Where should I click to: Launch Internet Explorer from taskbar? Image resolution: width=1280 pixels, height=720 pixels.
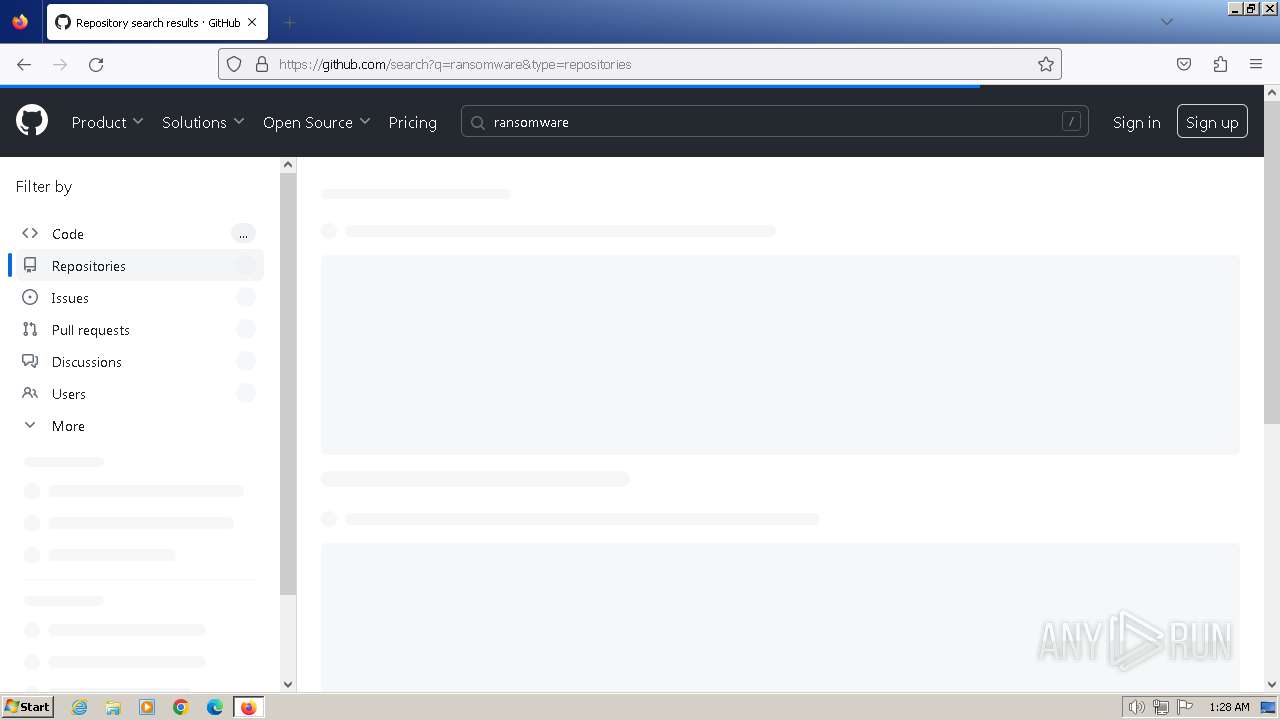click(x=79, y=707)
